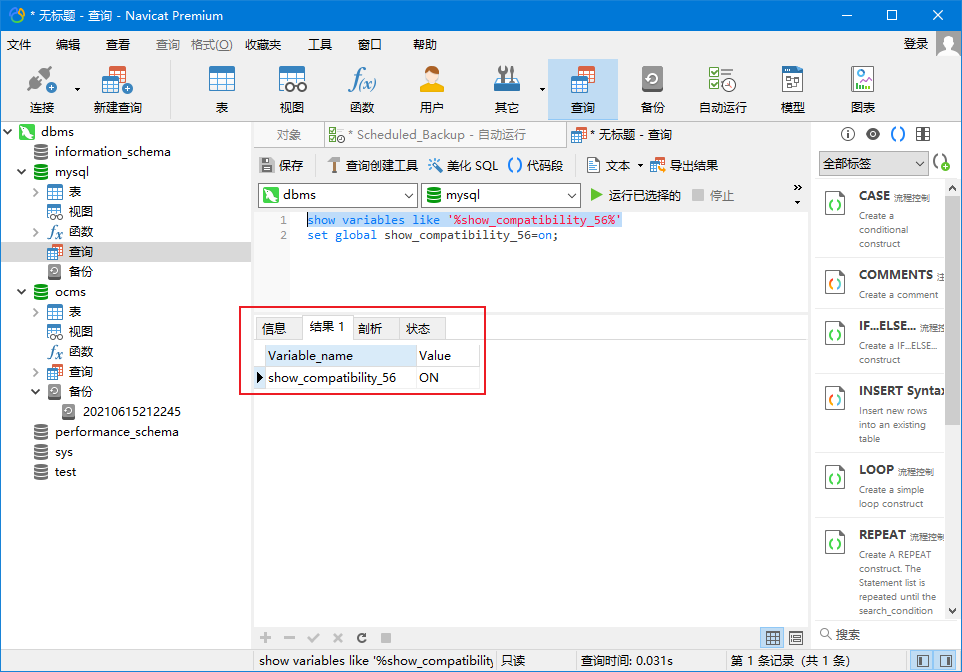Open the 模型 (model) toolbar icon
This screenshot has height=672, width=962.
tap(792, 90)
